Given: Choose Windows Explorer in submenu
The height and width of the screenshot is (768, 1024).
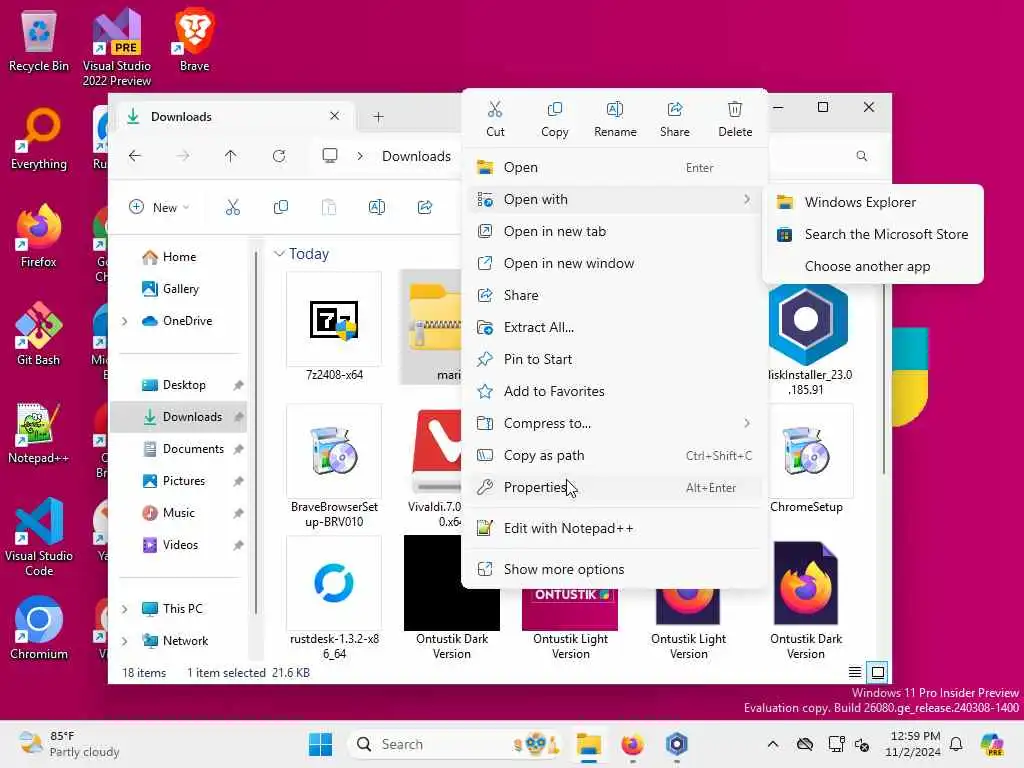Looking at the screenshot, I should pyautogui.click(x=872, y=202).
